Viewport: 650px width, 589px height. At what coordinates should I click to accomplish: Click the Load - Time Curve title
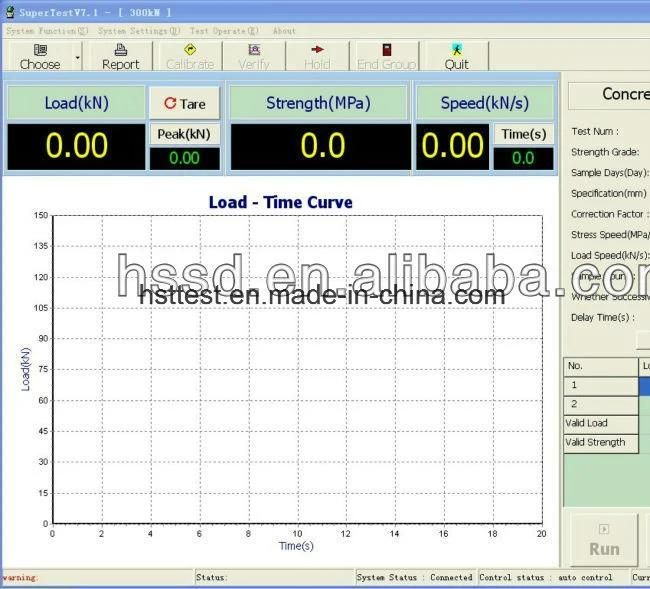[281, 202]
